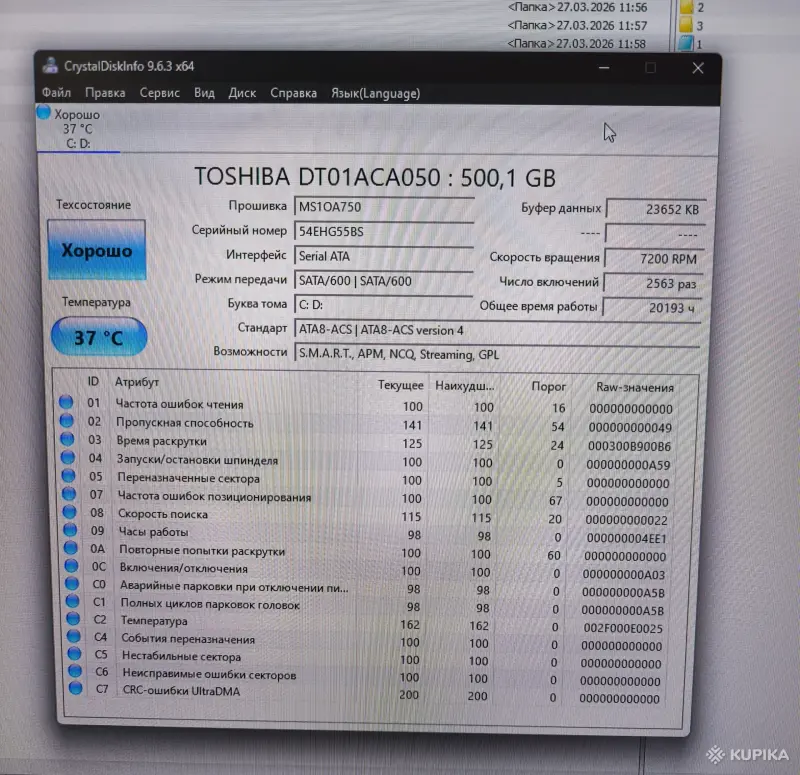Click blue status icon for Переназначенные сектора
The width and height of the screenshot is (800, 775).
(x=65, y=479)
